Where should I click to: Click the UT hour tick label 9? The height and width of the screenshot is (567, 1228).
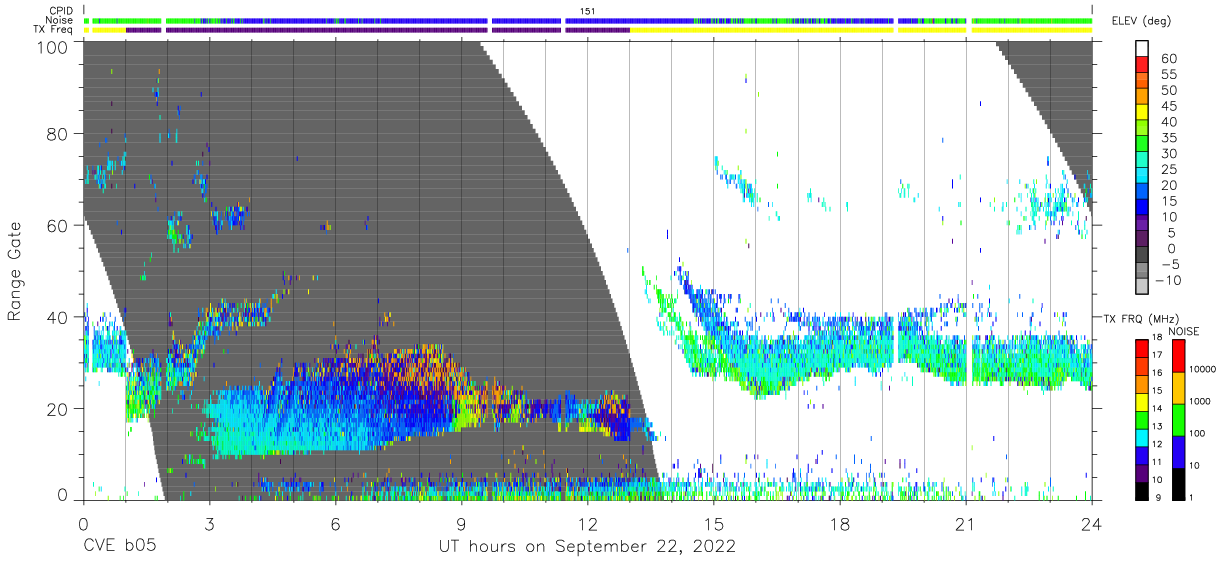(x=461, y=524)
